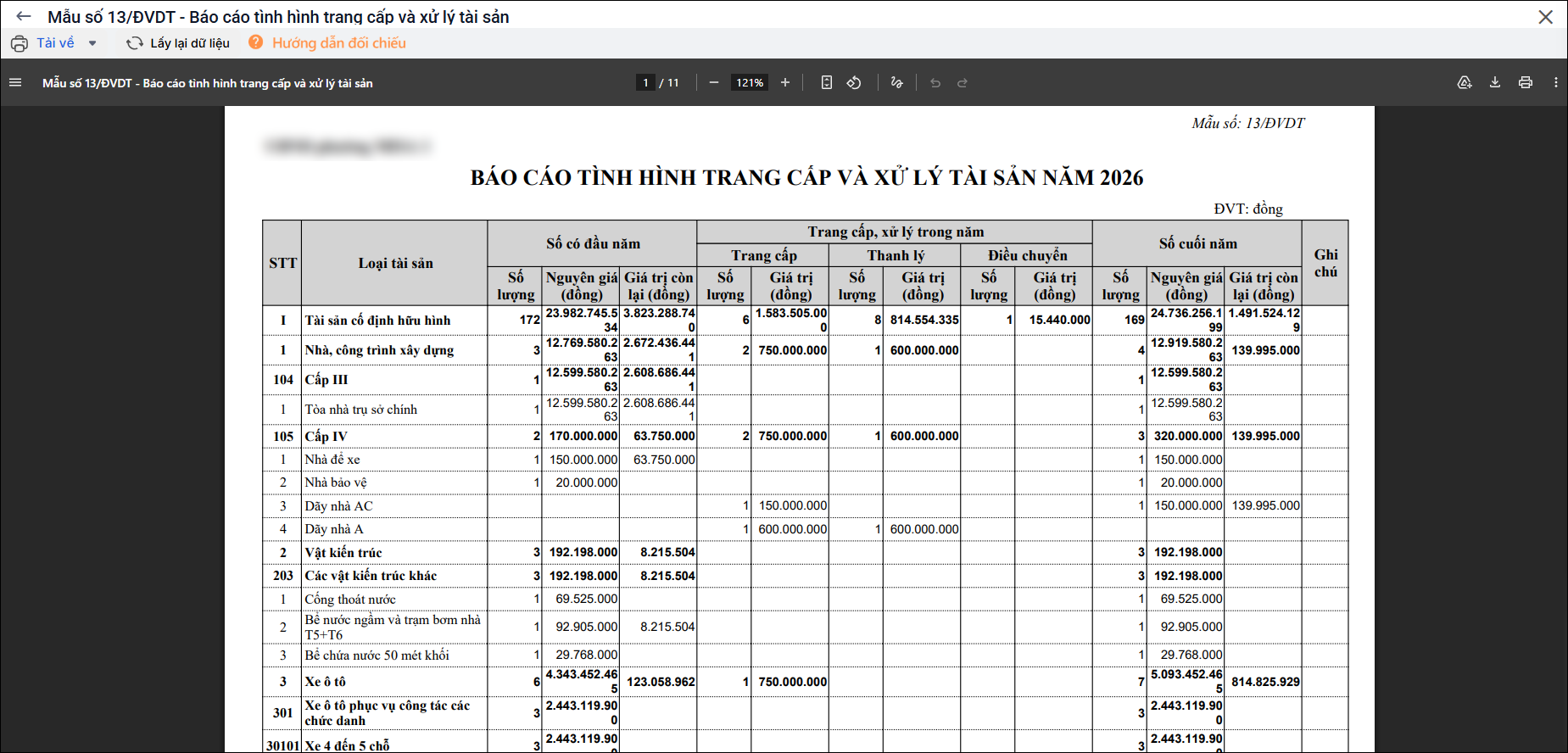Click the redo arrow in PDF toolbar
The width and height of the screenshot is (1568, 753).
[x=963, y=82]
